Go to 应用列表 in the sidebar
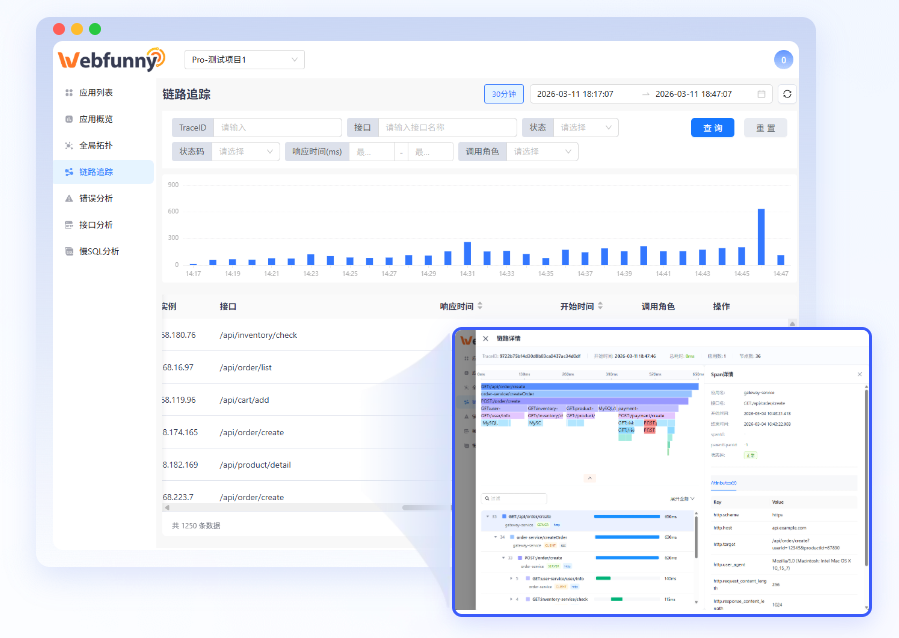 [96, 93]
